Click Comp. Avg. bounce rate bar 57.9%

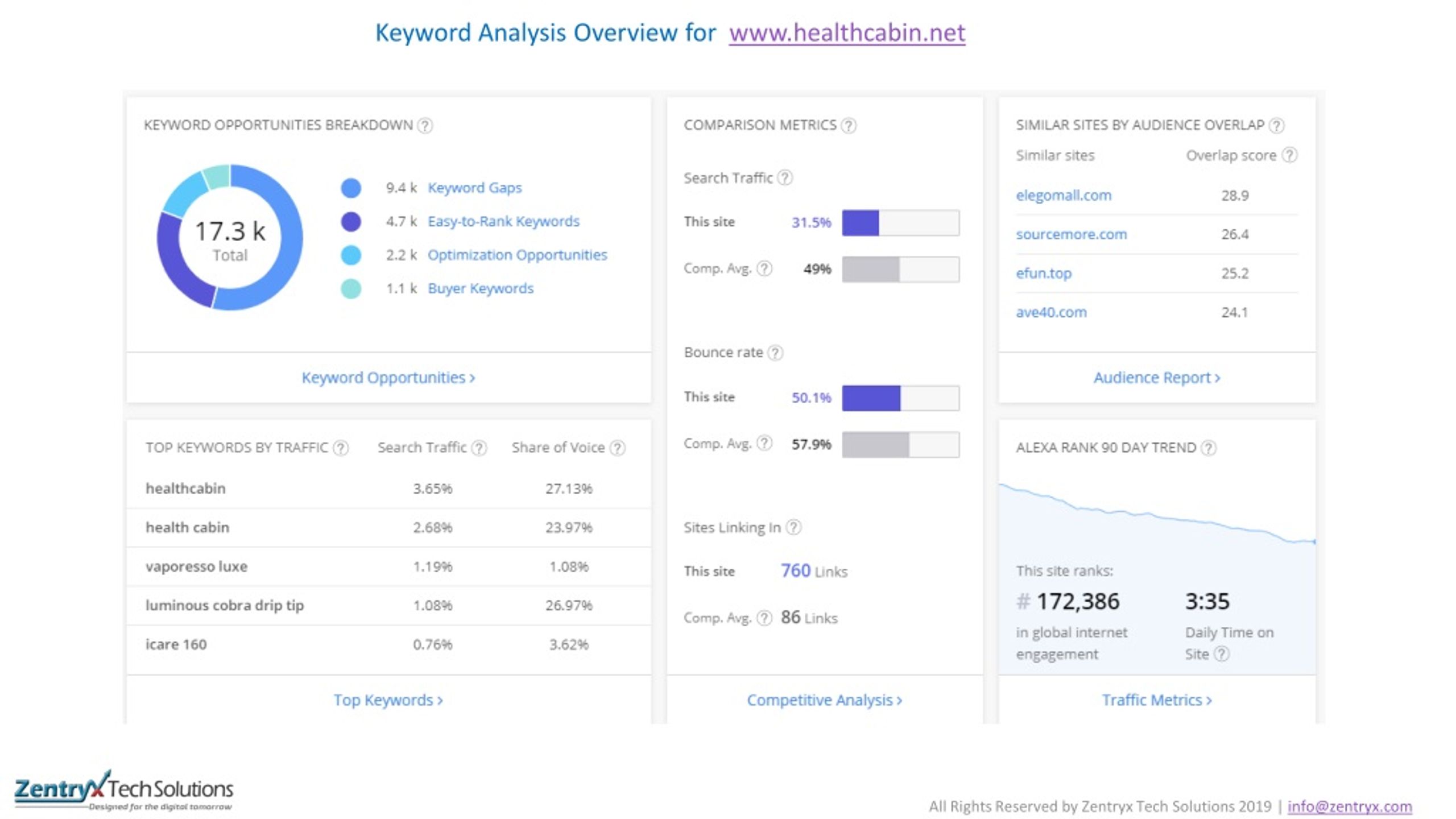pyautogui.click(x=900, y=444)
